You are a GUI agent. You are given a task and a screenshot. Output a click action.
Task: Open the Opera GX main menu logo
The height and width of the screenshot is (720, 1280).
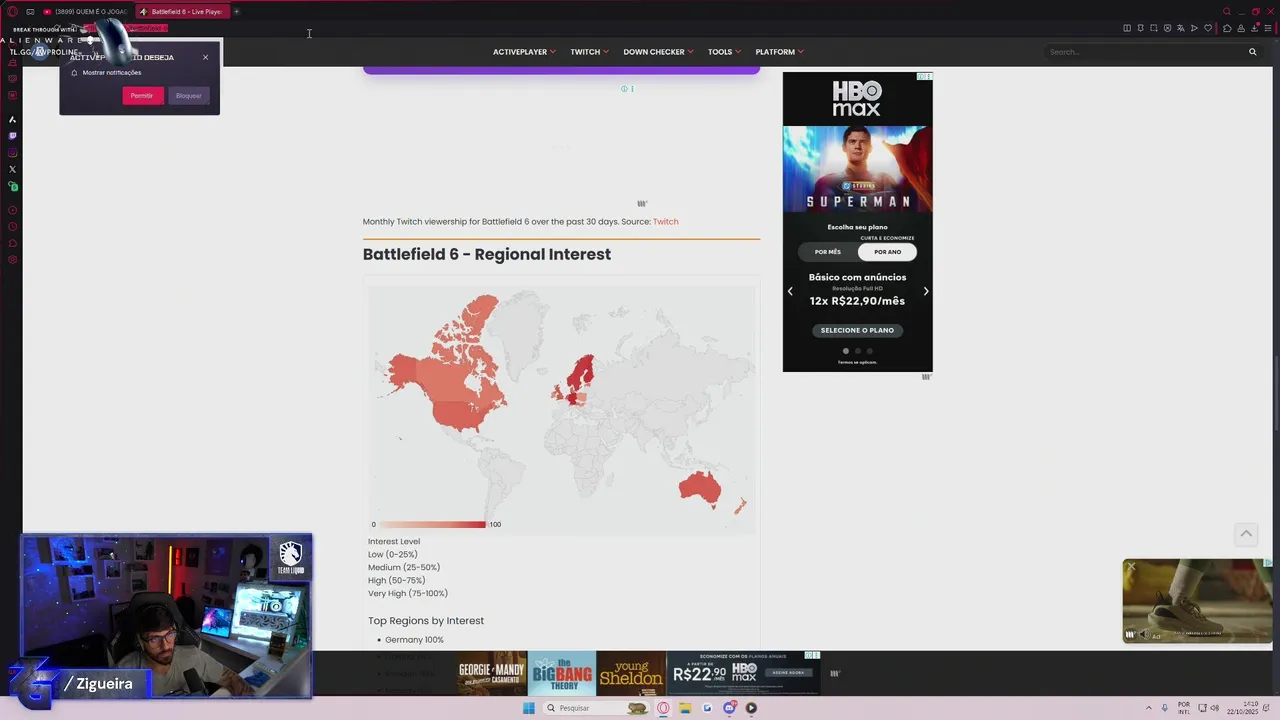[12, 12]
